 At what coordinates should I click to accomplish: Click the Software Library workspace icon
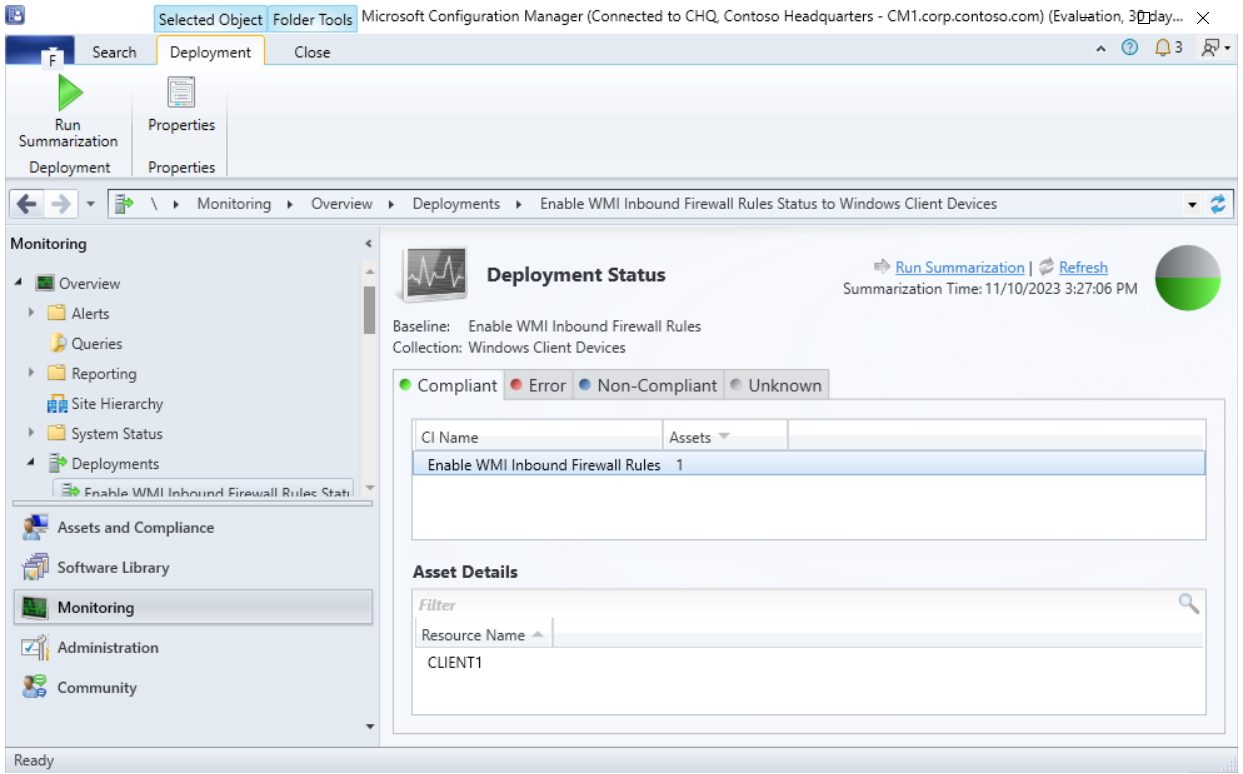pyautogui.click(x=35, y=568)
